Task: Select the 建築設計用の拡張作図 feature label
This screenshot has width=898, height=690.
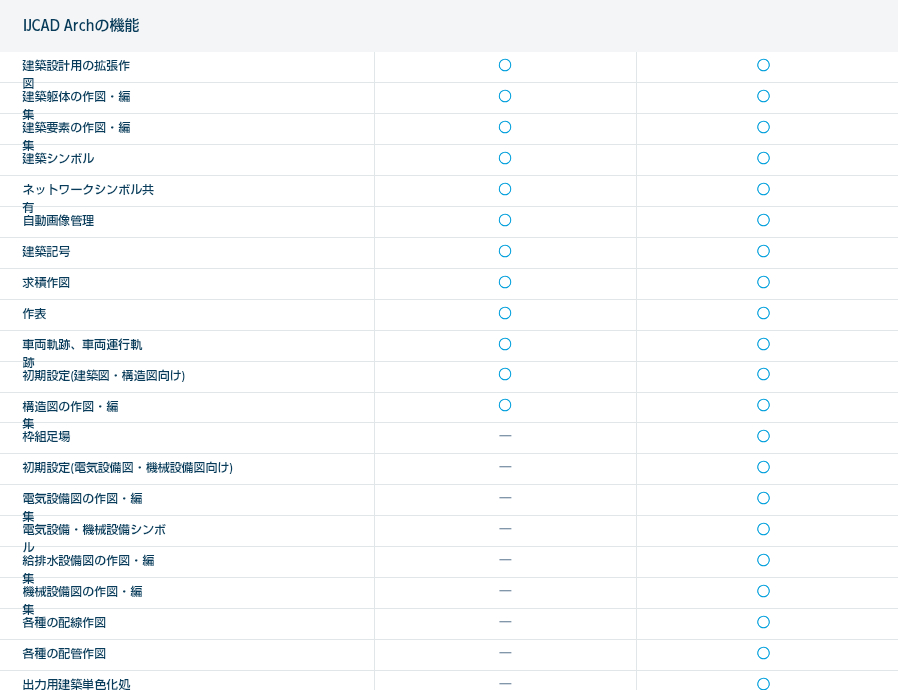Action: 76,66
